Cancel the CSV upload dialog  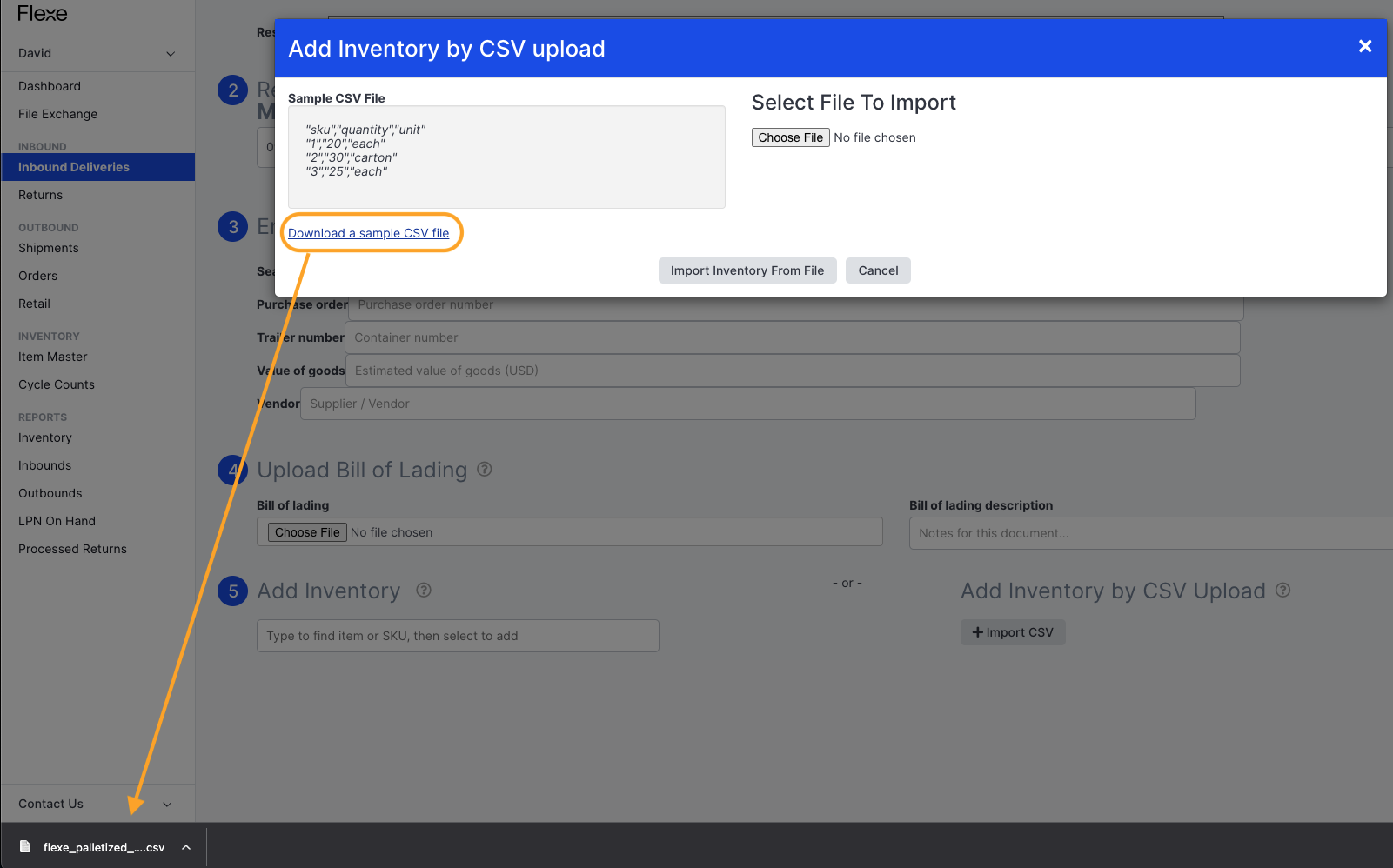(878, 270)
